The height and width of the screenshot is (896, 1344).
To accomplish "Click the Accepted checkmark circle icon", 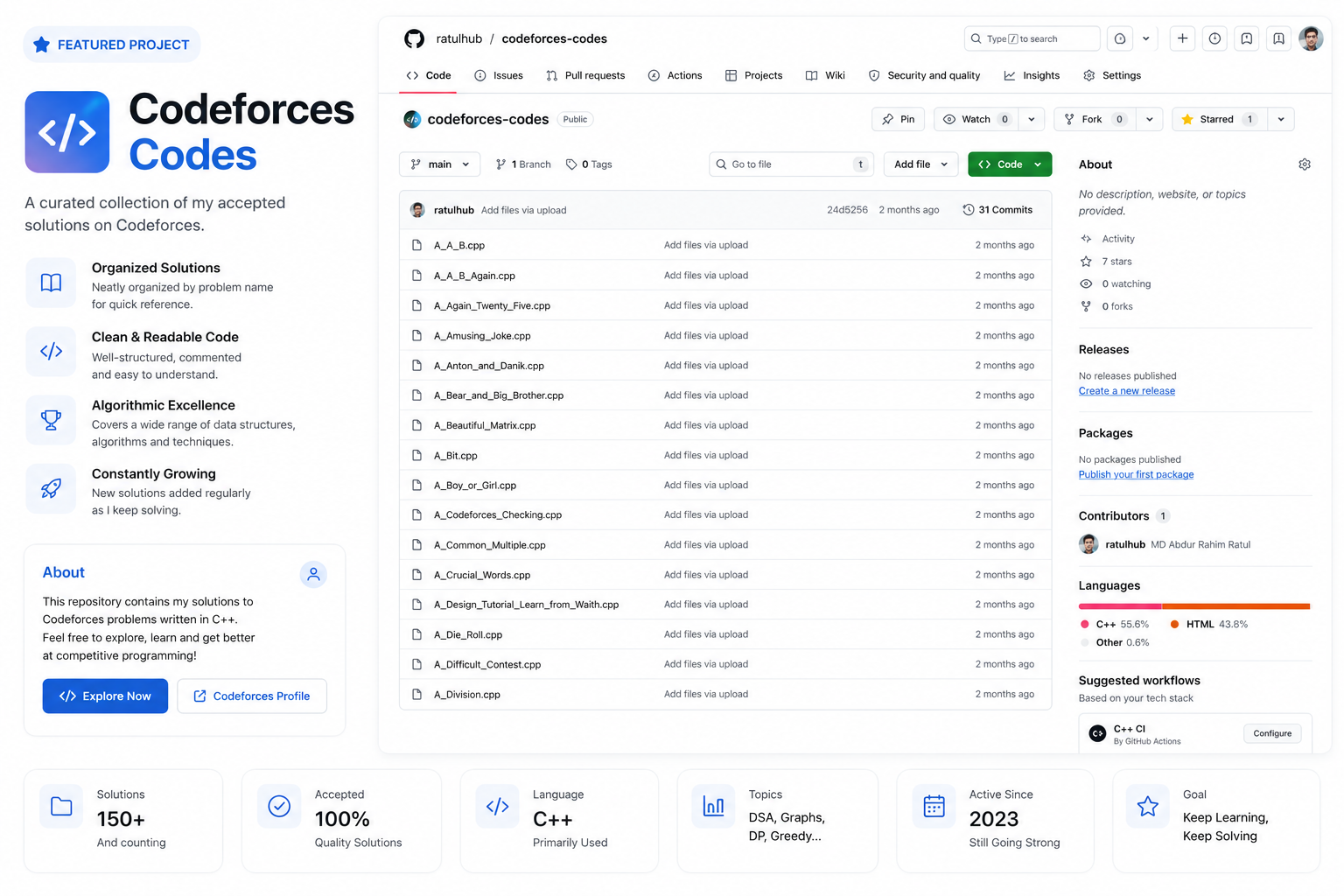I will tap(279, 806).
